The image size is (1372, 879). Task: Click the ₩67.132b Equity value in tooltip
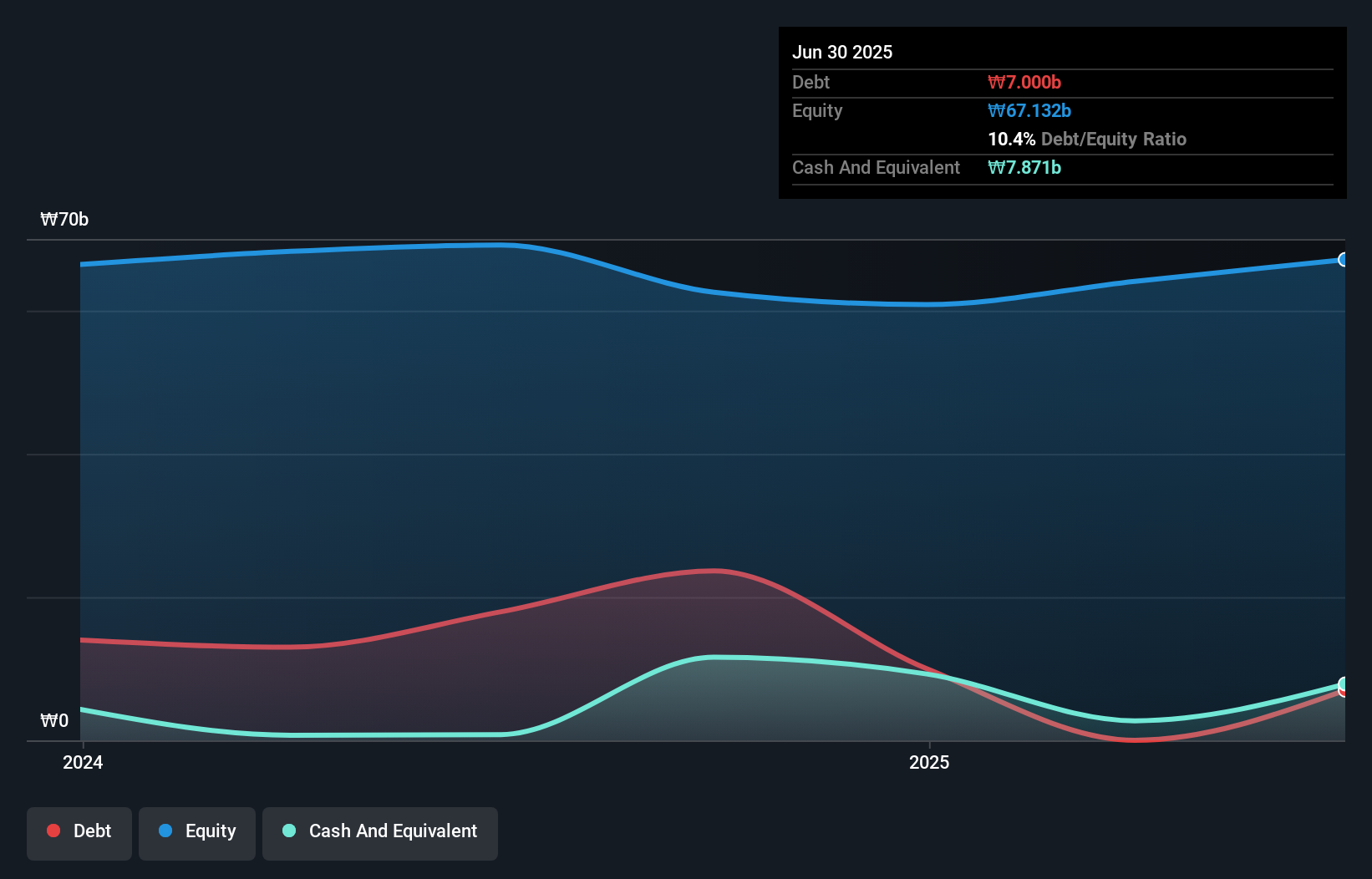click(x=1029, y=110)
